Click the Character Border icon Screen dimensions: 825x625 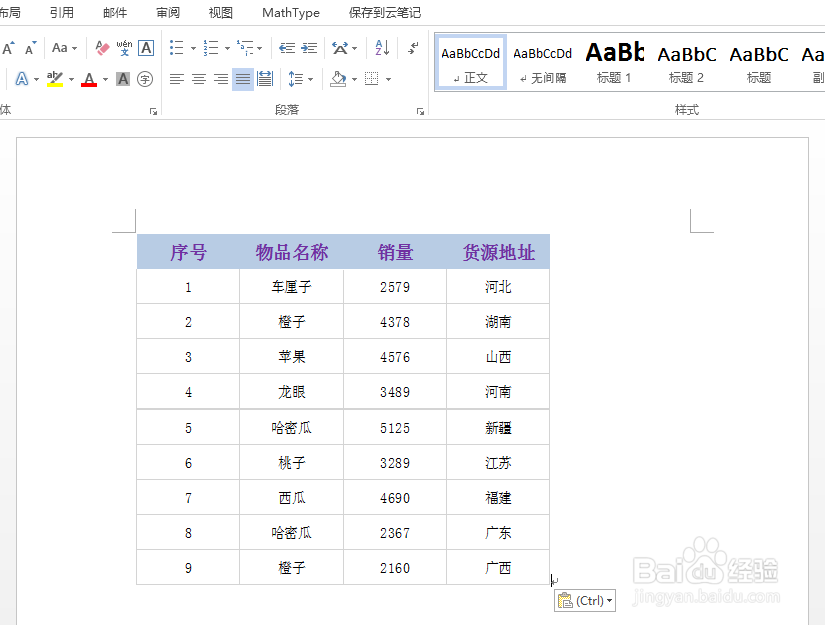point(146,48)
